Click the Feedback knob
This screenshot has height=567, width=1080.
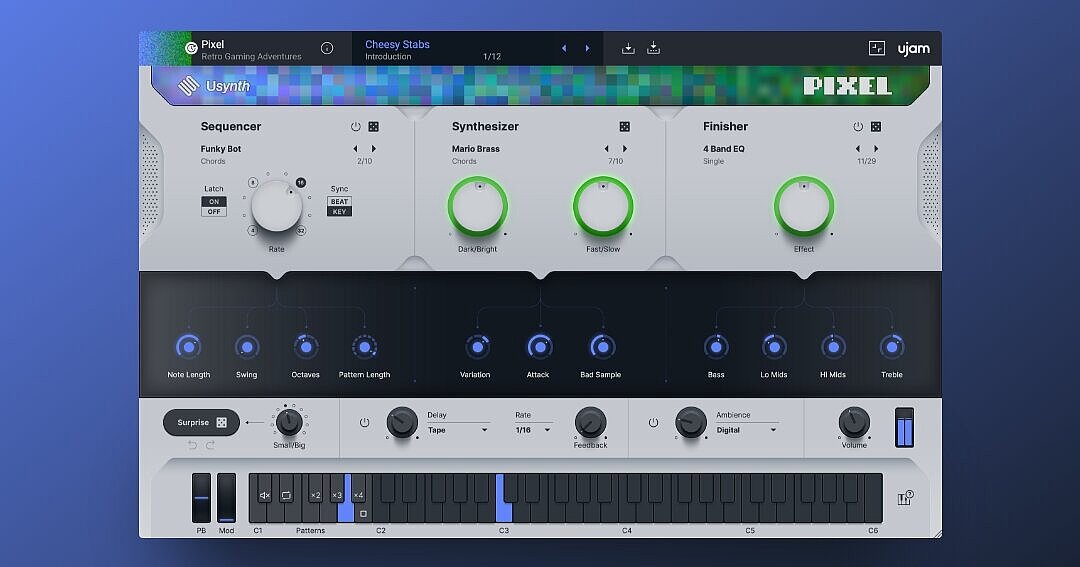pyautogui.click(x=590, y=422)
